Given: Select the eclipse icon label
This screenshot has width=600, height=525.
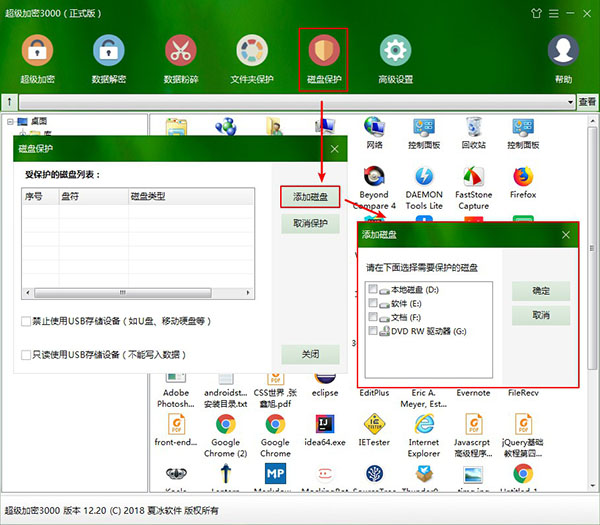Looking at the screenshot, I should [325, 393].
